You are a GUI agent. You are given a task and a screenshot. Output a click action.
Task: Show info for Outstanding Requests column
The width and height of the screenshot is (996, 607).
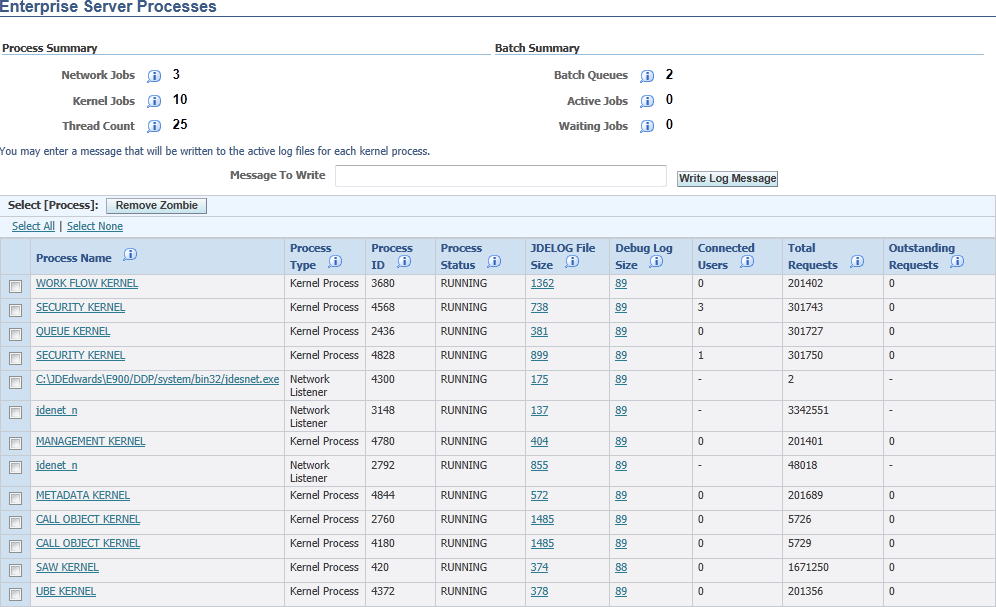[x=957, y=262]
